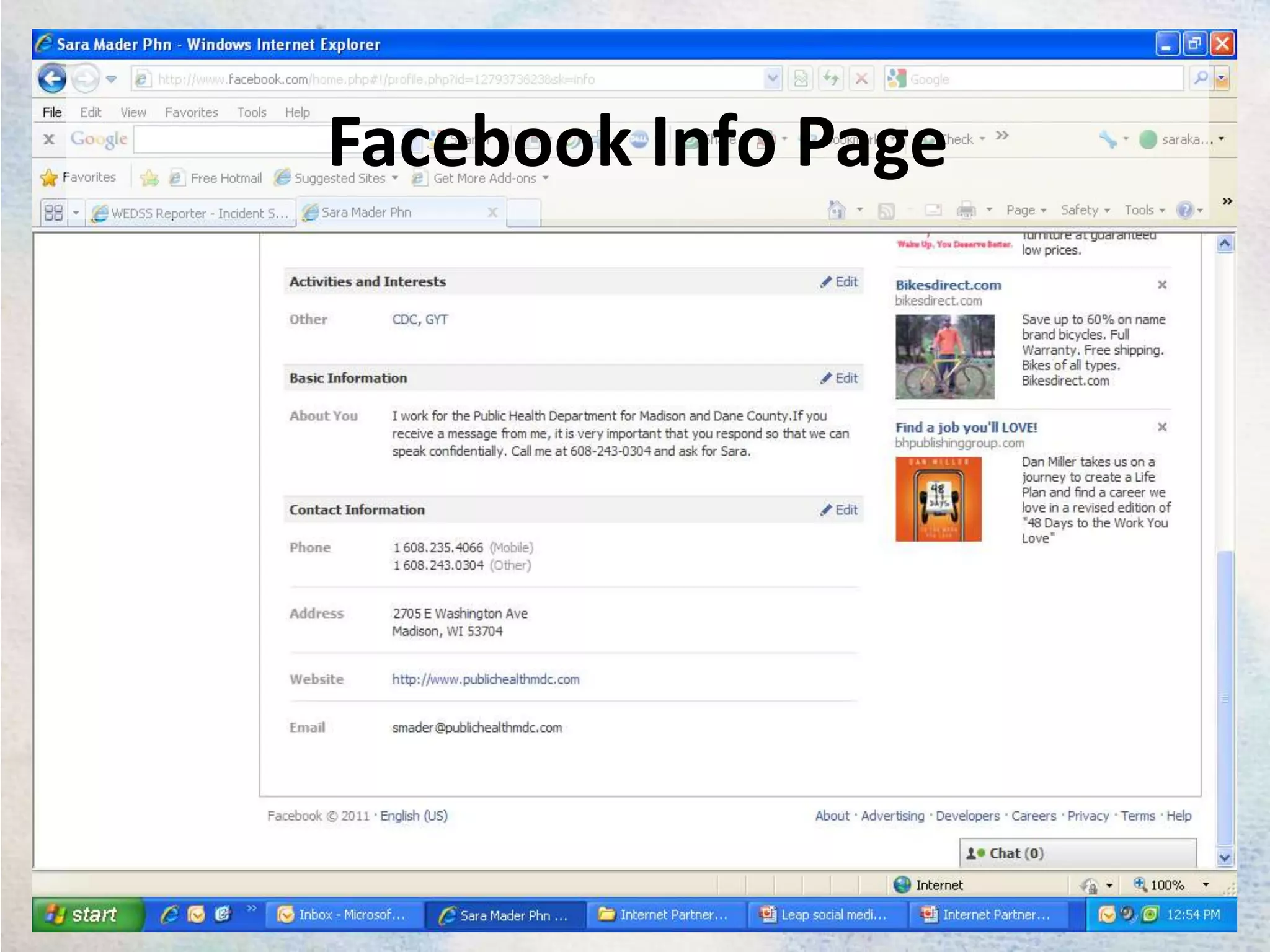Edit the Activities and Interests section
Screen dimensions: 1270x952
(x=839, y=282)
